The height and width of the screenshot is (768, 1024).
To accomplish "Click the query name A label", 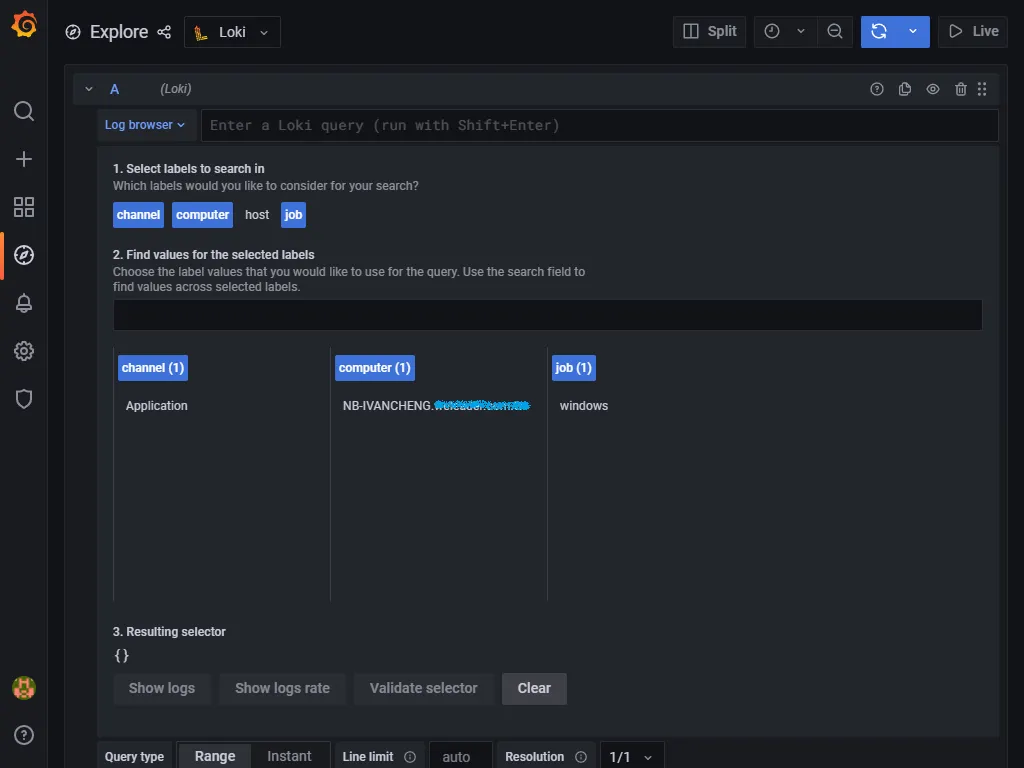I will 114,89.
